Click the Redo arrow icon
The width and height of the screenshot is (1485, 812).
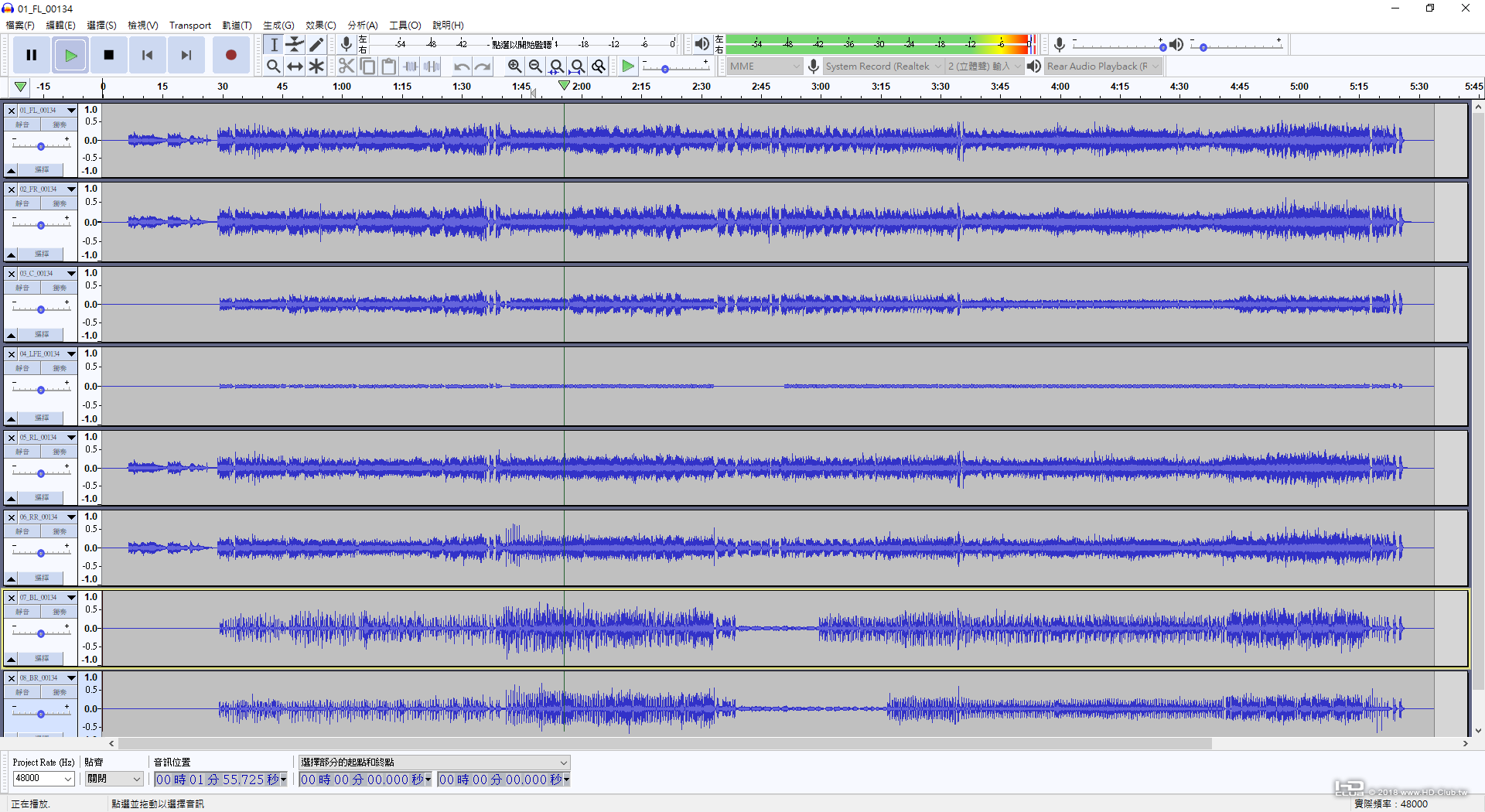click(483, 67)
